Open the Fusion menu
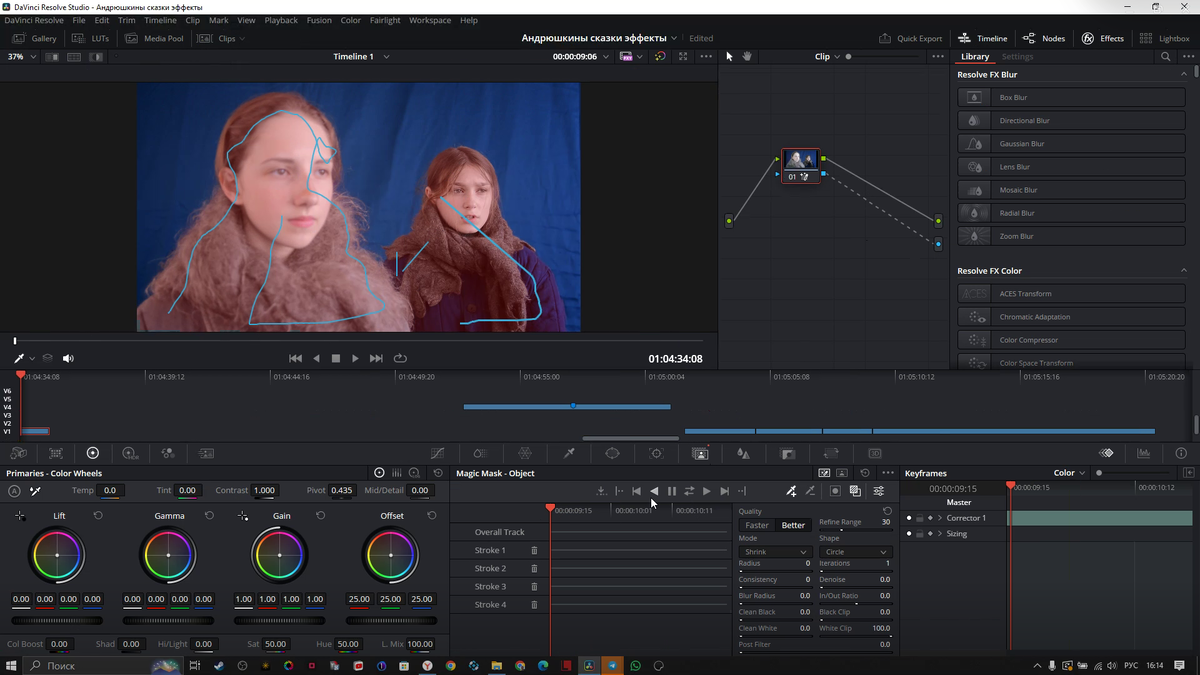Screen dimensions: 1200x675 point(319,20)
